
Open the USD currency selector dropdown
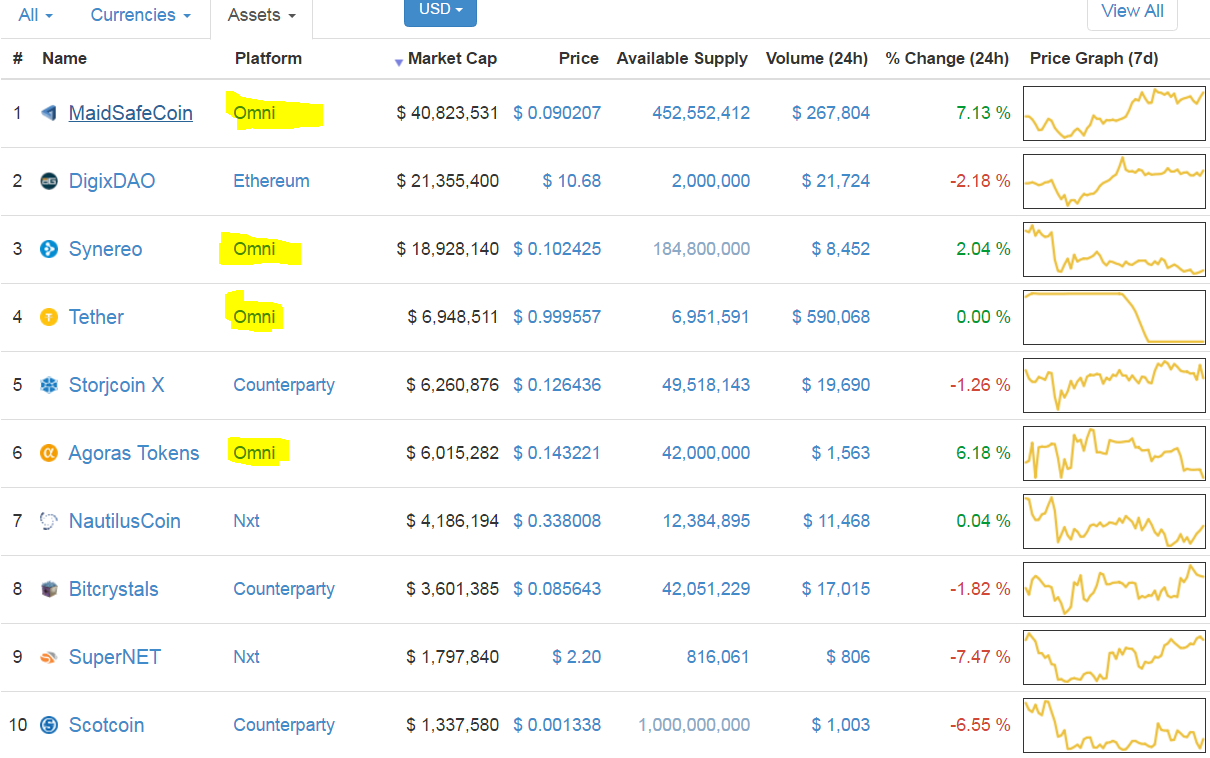(x=440, y=10)
